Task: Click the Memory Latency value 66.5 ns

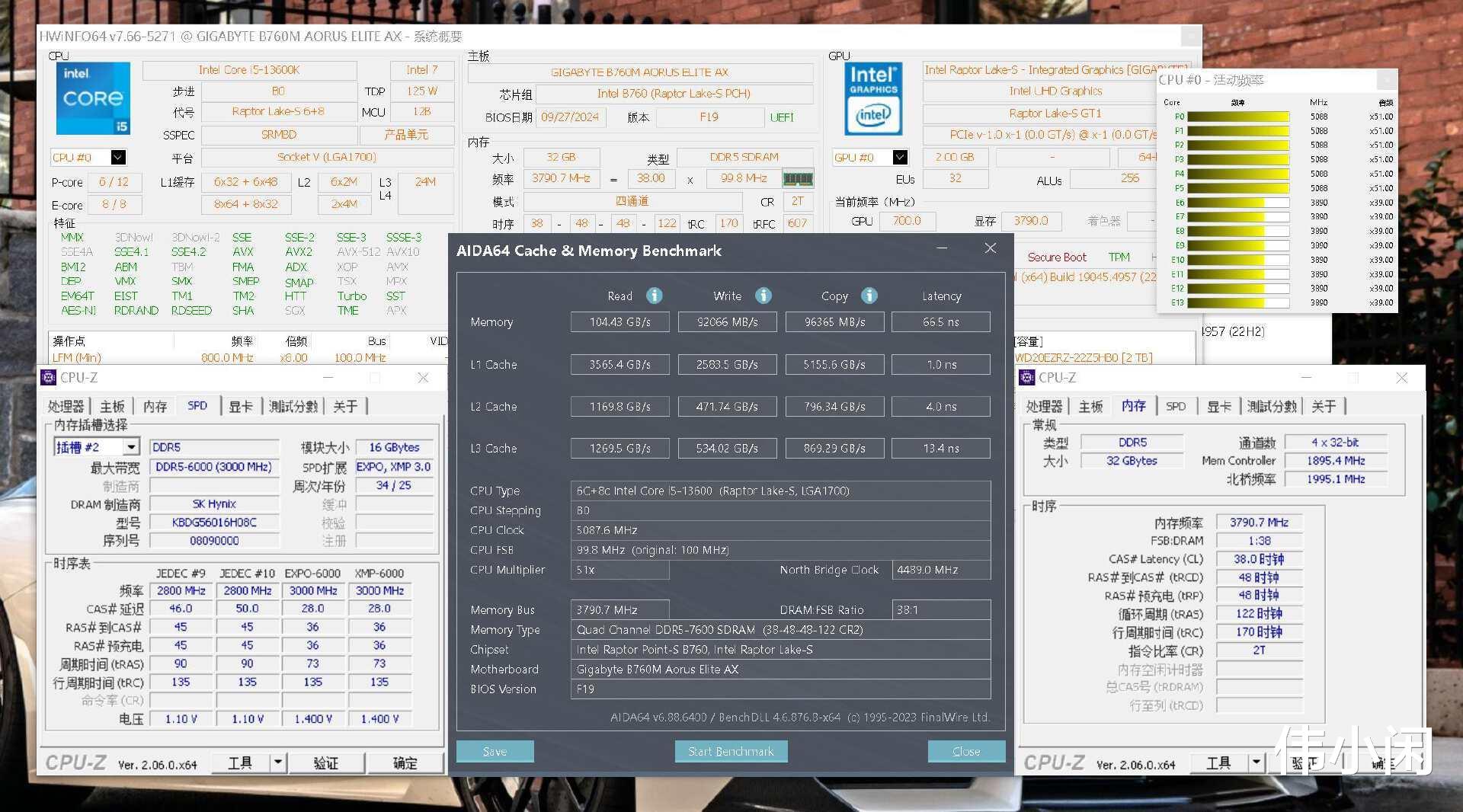Action: [941, 322]
